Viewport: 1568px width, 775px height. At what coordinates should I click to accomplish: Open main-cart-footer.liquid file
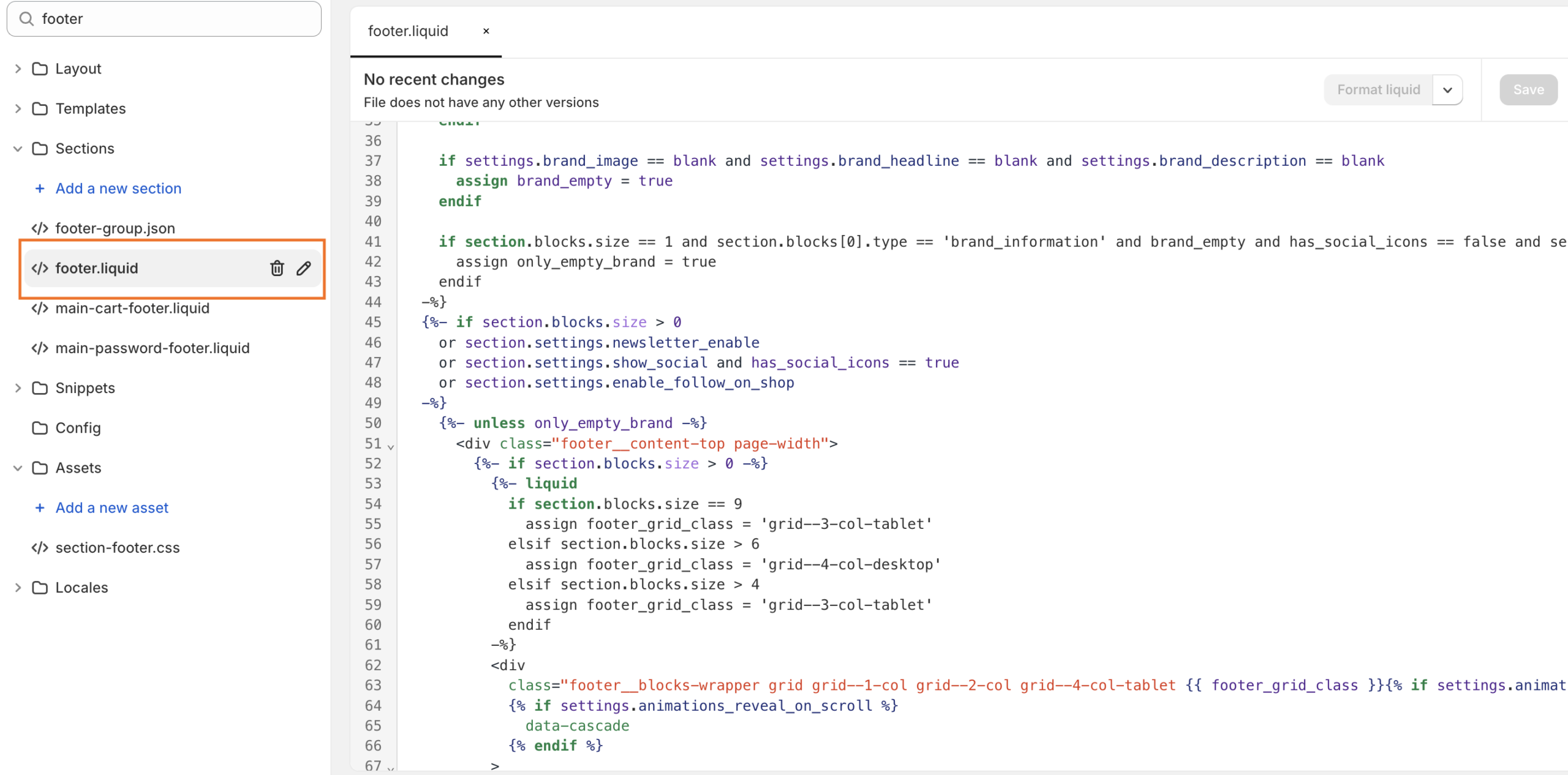point(132,308)
